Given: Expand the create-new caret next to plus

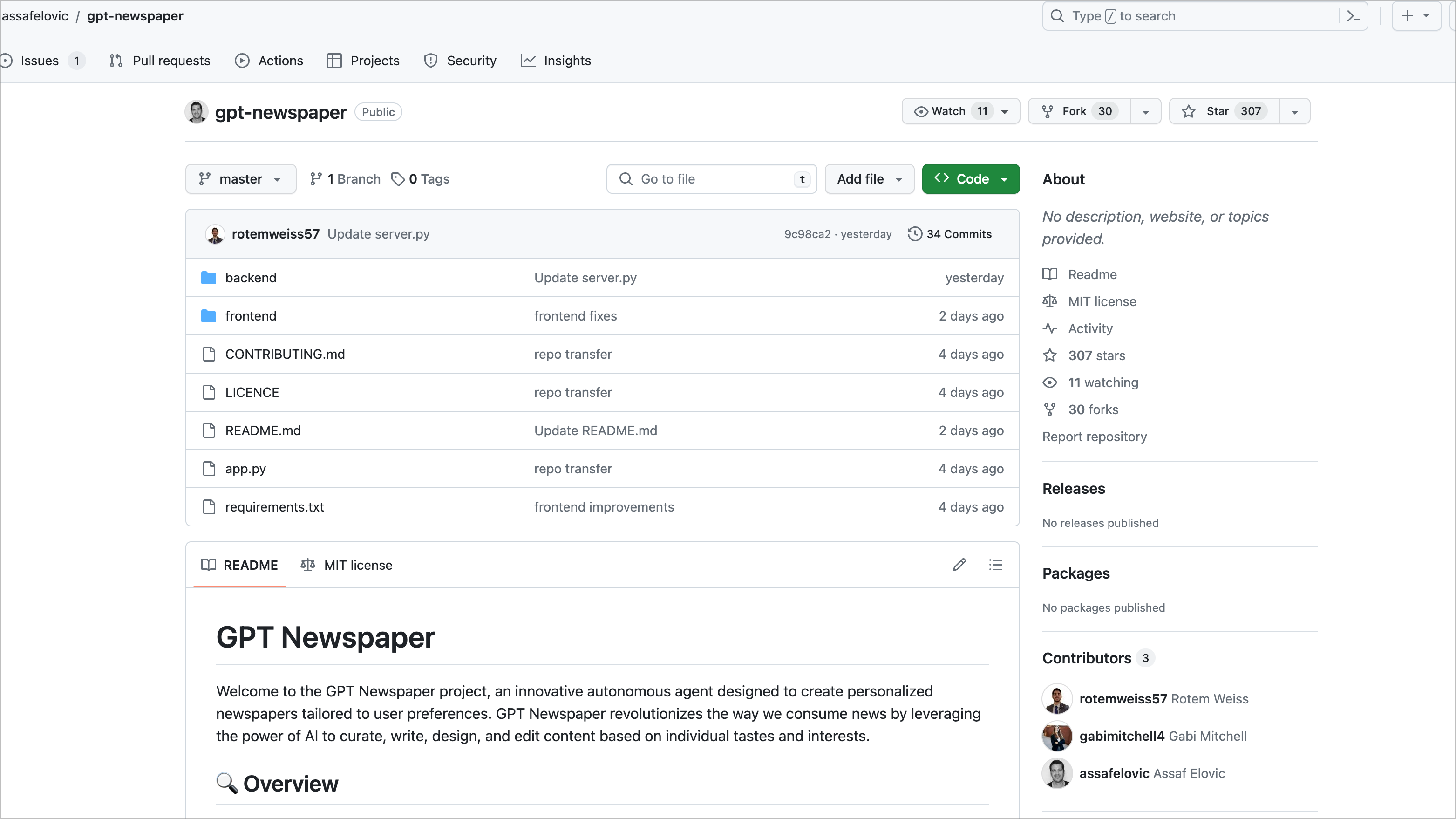Looking at the screenshot, I should coord(1427,16).
